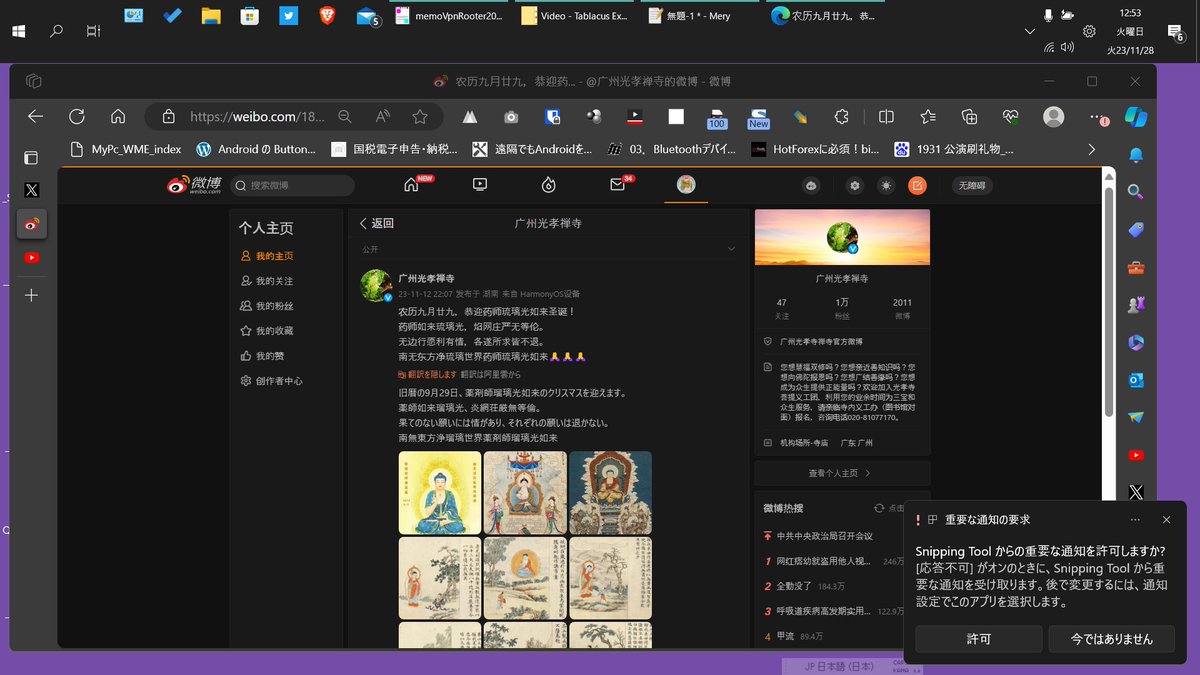Open Outlook icon in Edge sidebar

coord(1136,380)
